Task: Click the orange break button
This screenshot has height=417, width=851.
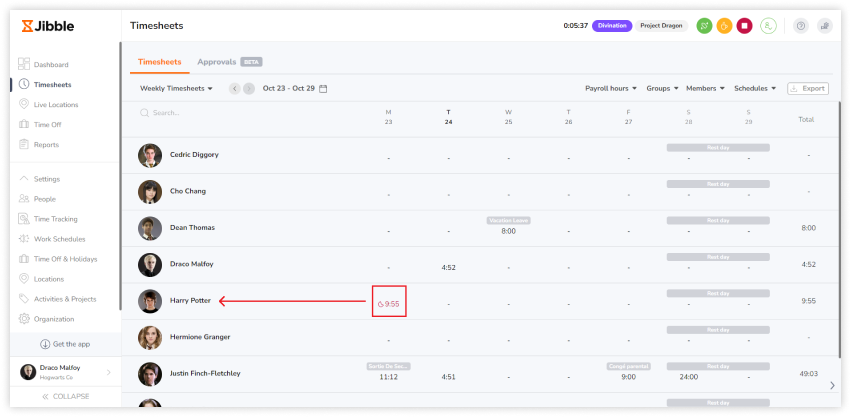Action: (725, 26)
